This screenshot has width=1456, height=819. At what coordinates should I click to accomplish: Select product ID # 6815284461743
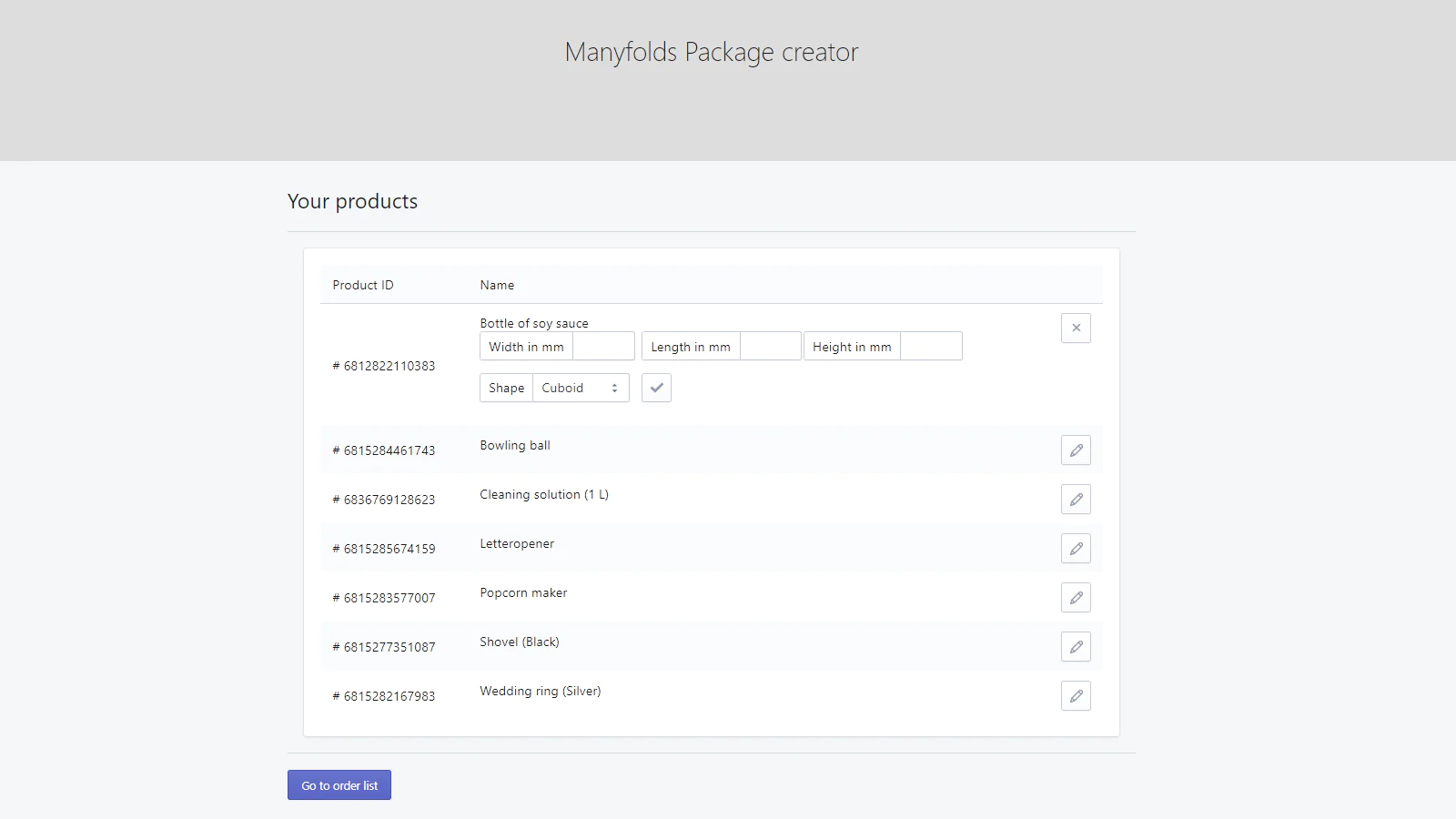(x=384, y=450)
